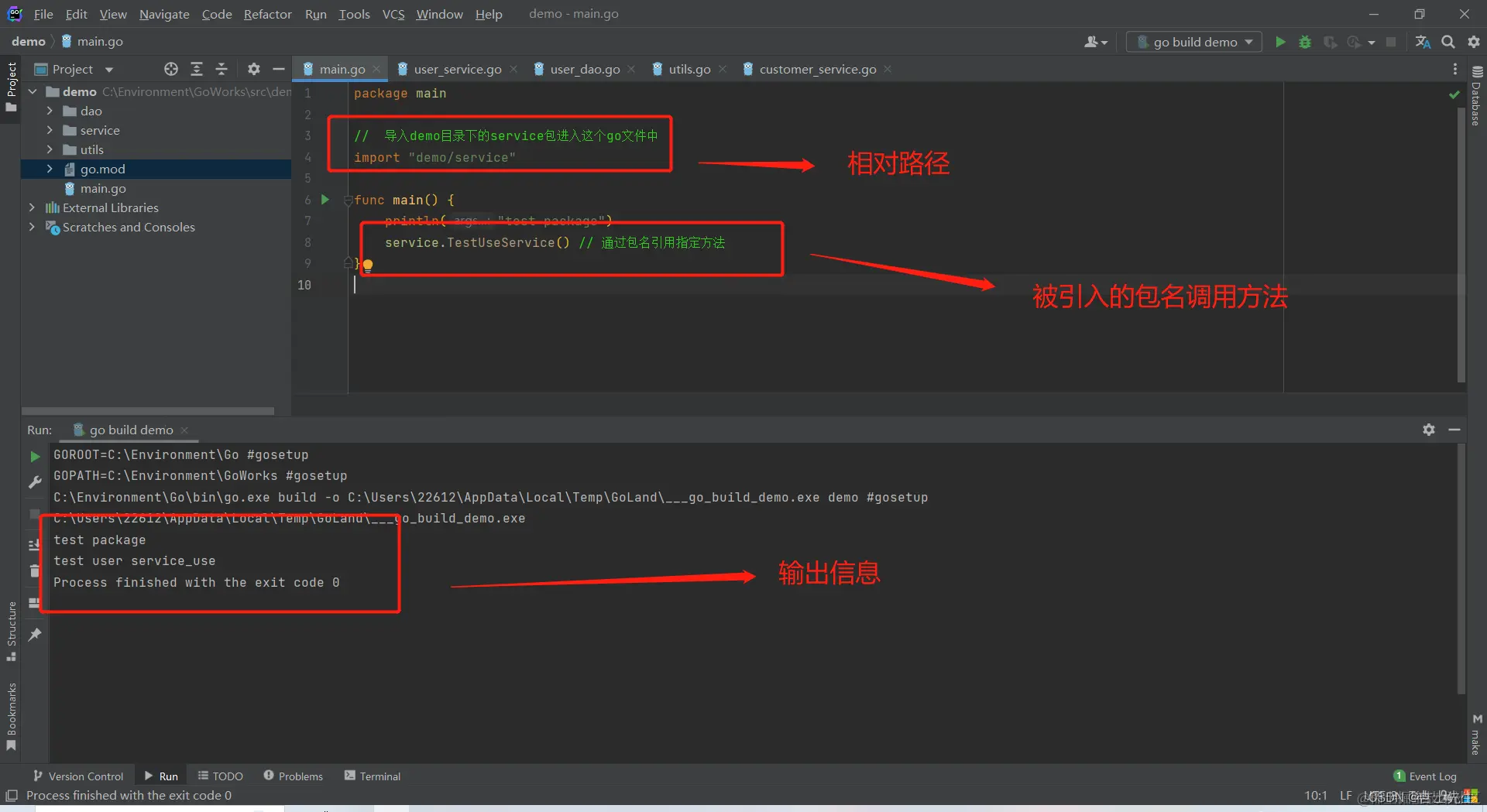Pin the Run tab
This screenshot has width=1487, height=812.
35,635
